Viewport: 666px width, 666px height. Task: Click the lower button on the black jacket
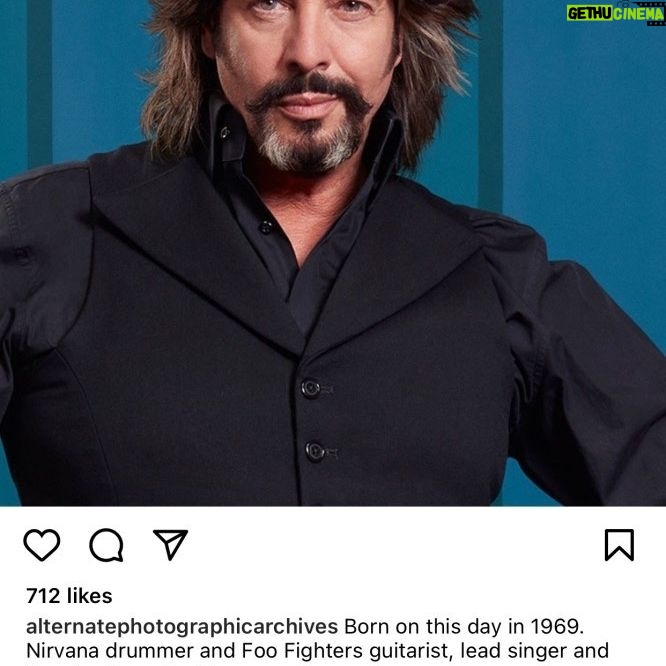[x=316, y=452]
